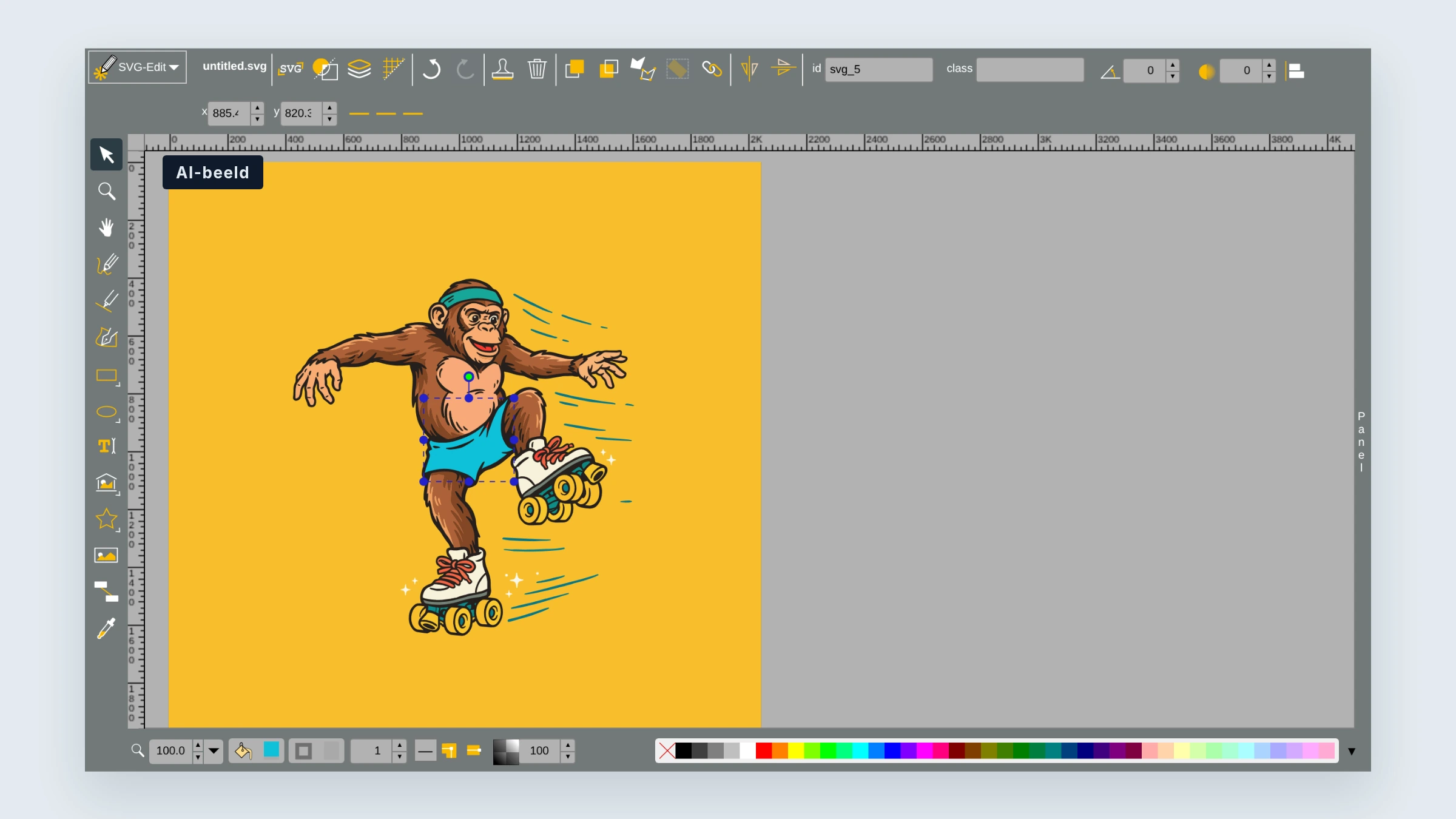The height and width of the screenshot is (819, 1456).
Task: Choose the Pan hand tool
Action: coord(106,227)
